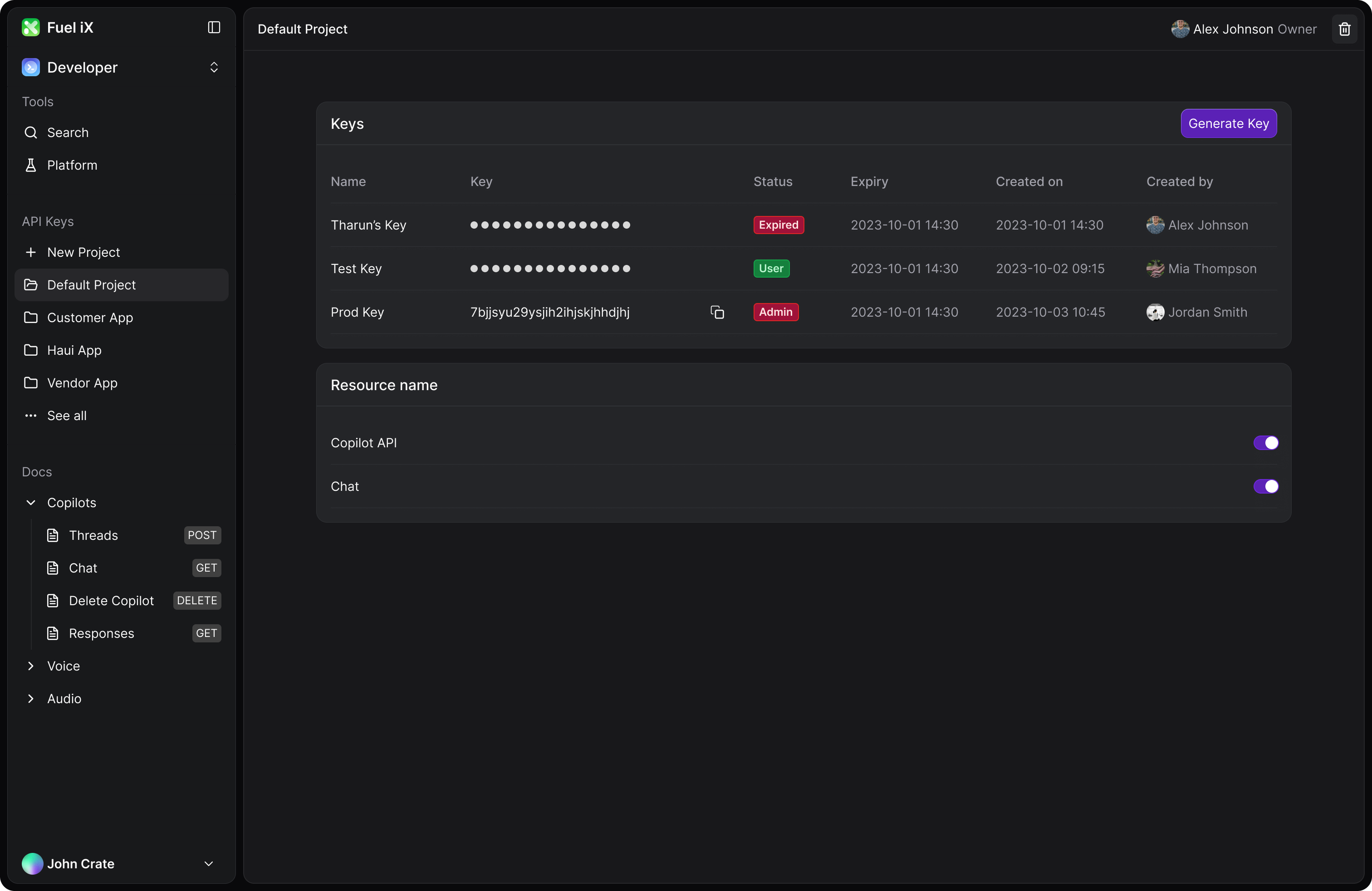Screen dimensions: 1372x891
Task: Open Platform in the Tools menu
Action: pos(122,166)
